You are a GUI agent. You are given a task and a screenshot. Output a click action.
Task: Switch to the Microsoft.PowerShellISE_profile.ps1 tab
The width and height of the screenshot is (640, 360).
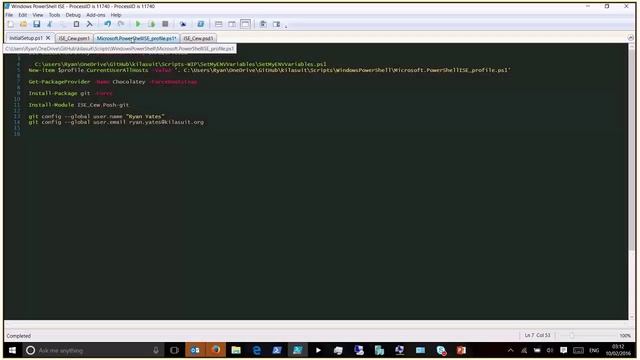pyautogui.click(x=136, y=38)
